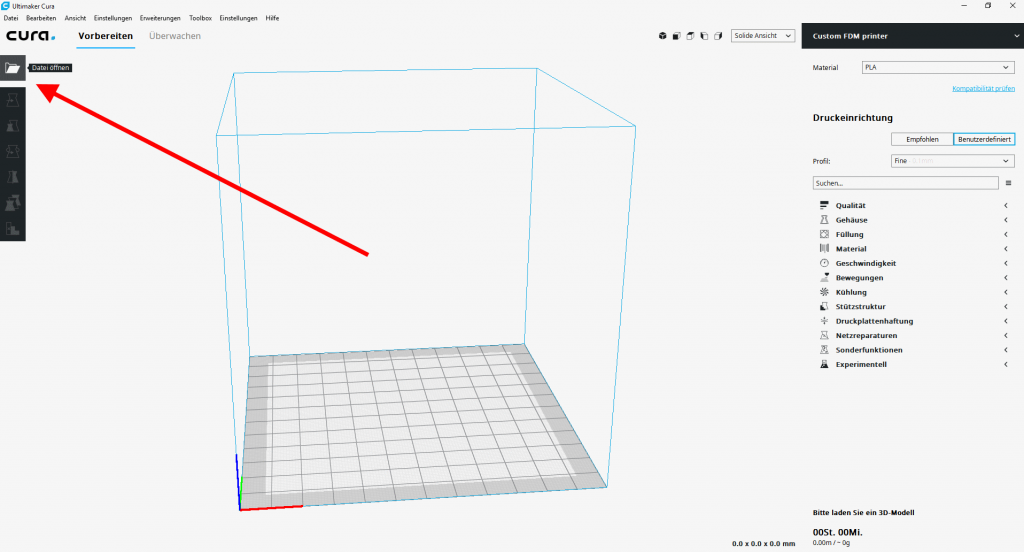Click the Druckeinrichtung heading
The image size is (1024, 552).
[853, 118]
